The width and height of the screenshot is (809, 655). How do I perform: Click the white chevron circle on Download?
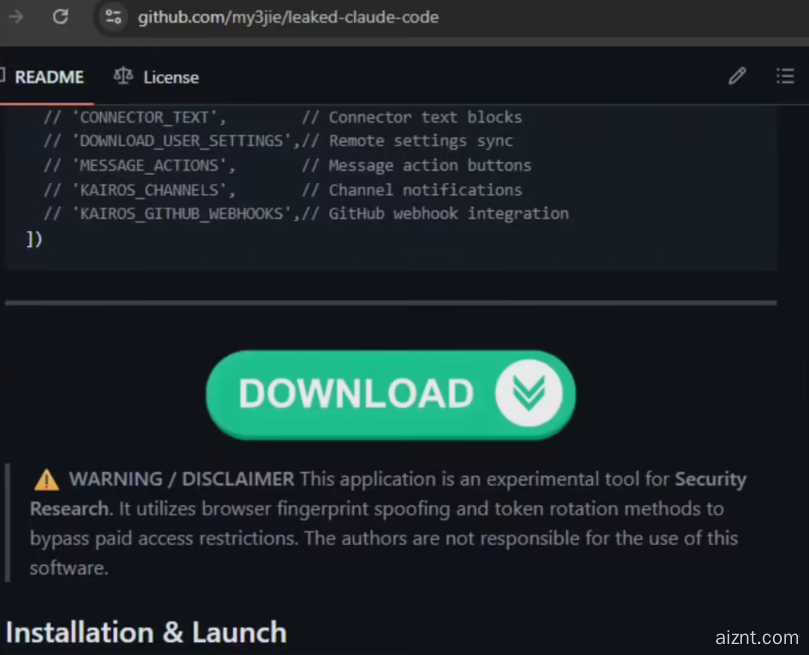coord(529,393)
